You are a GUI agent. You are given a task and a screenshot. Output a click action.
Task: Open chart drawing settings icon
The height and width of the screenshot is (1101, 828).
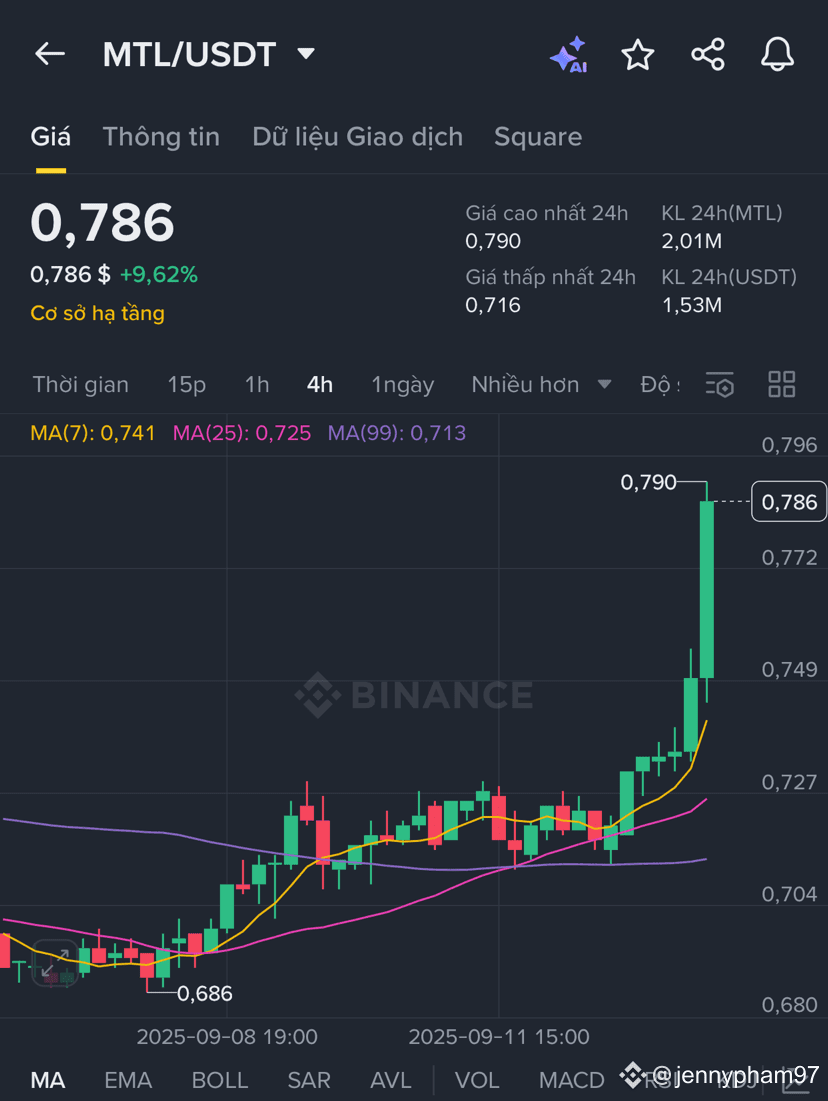pyautogui.click(x=720, y=384)
